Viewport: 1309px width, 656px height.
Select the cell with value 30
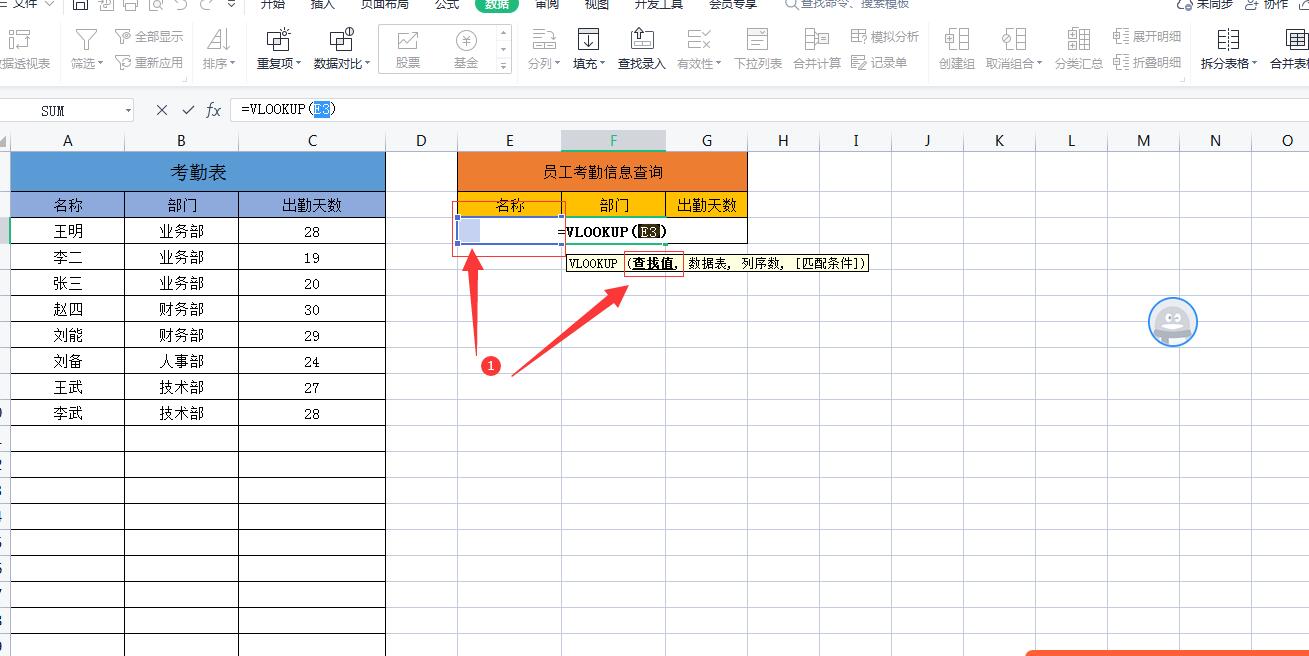tap(312, 309)
